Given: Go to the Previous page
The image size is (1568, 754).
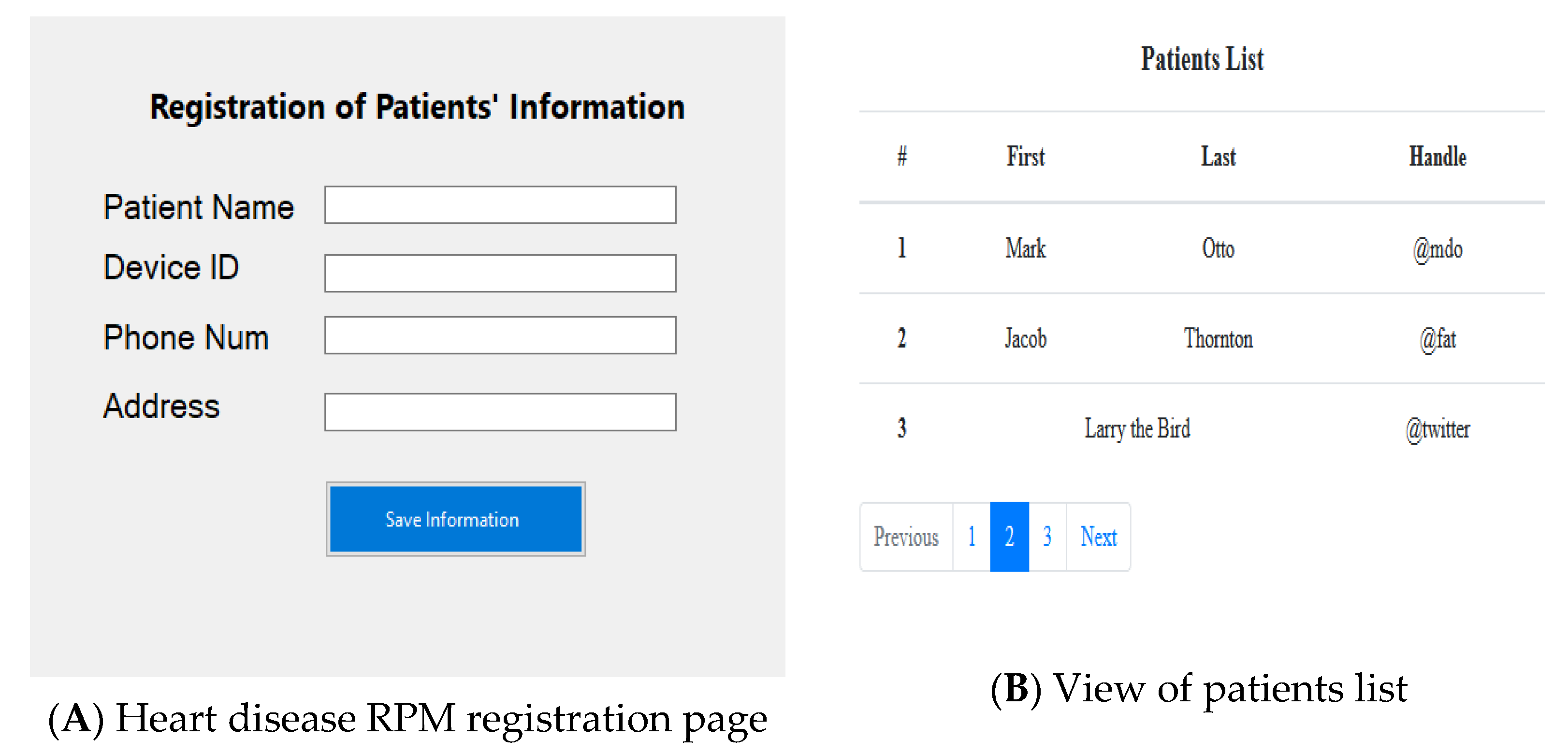Looking at the screenshot, I should pyautogui.click(x=906, y=537).
